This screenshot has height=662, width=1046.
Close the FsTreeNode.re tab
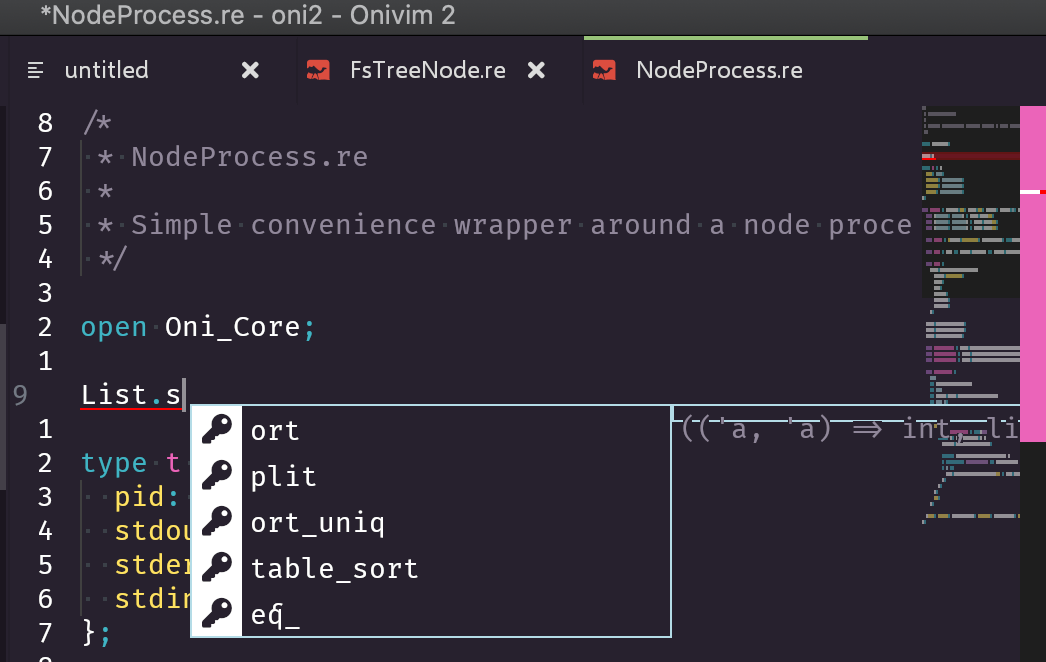click(536, 70)
